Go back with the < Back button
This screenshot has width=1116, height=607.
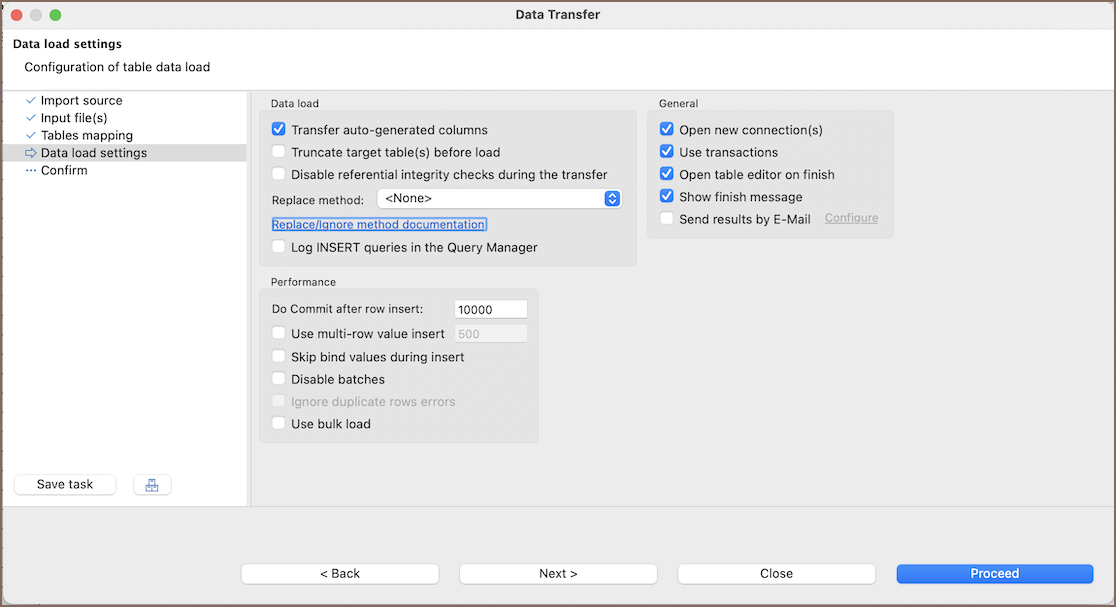(x=340, y=574)
